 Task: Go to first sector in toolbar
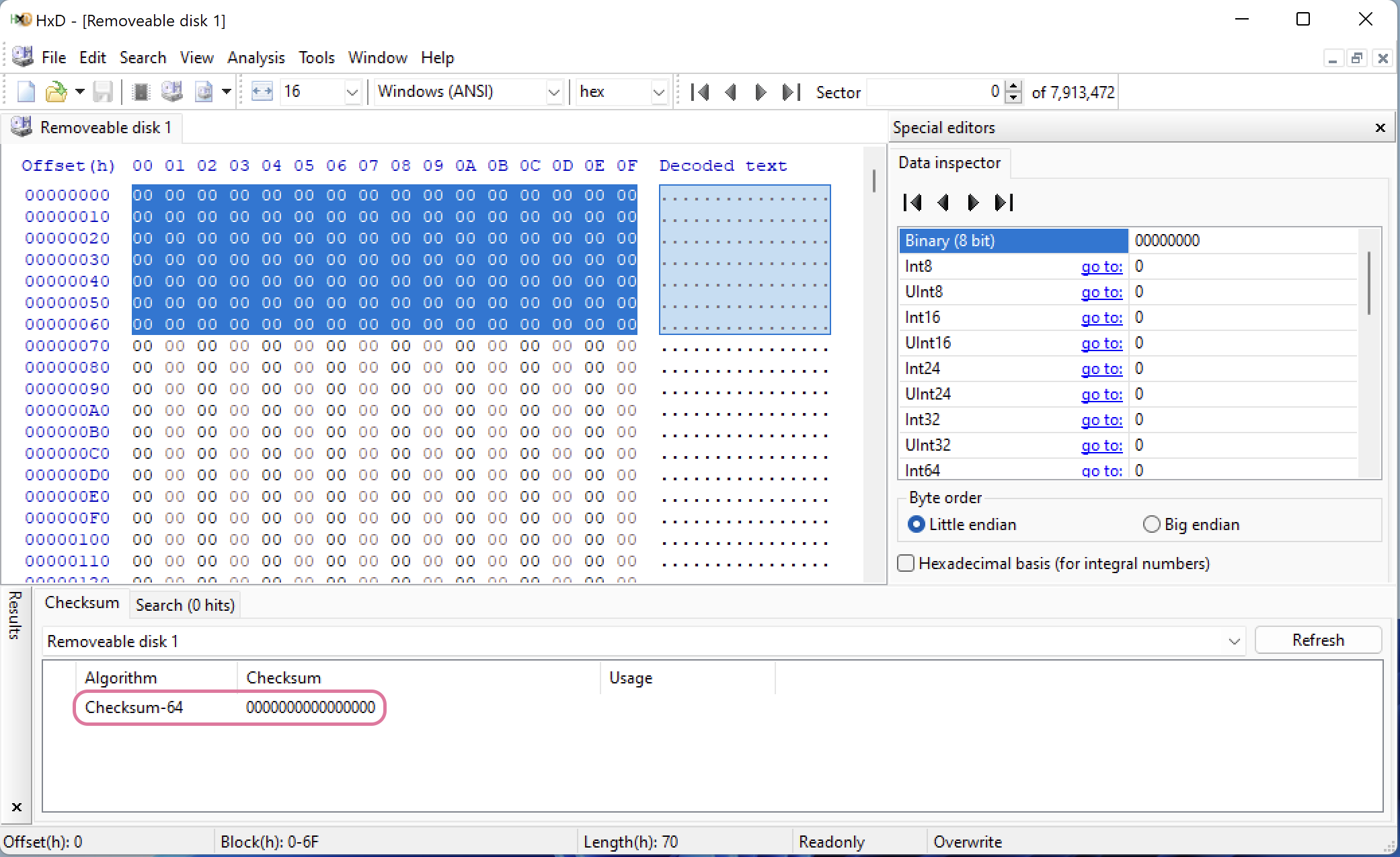(700, 92)
